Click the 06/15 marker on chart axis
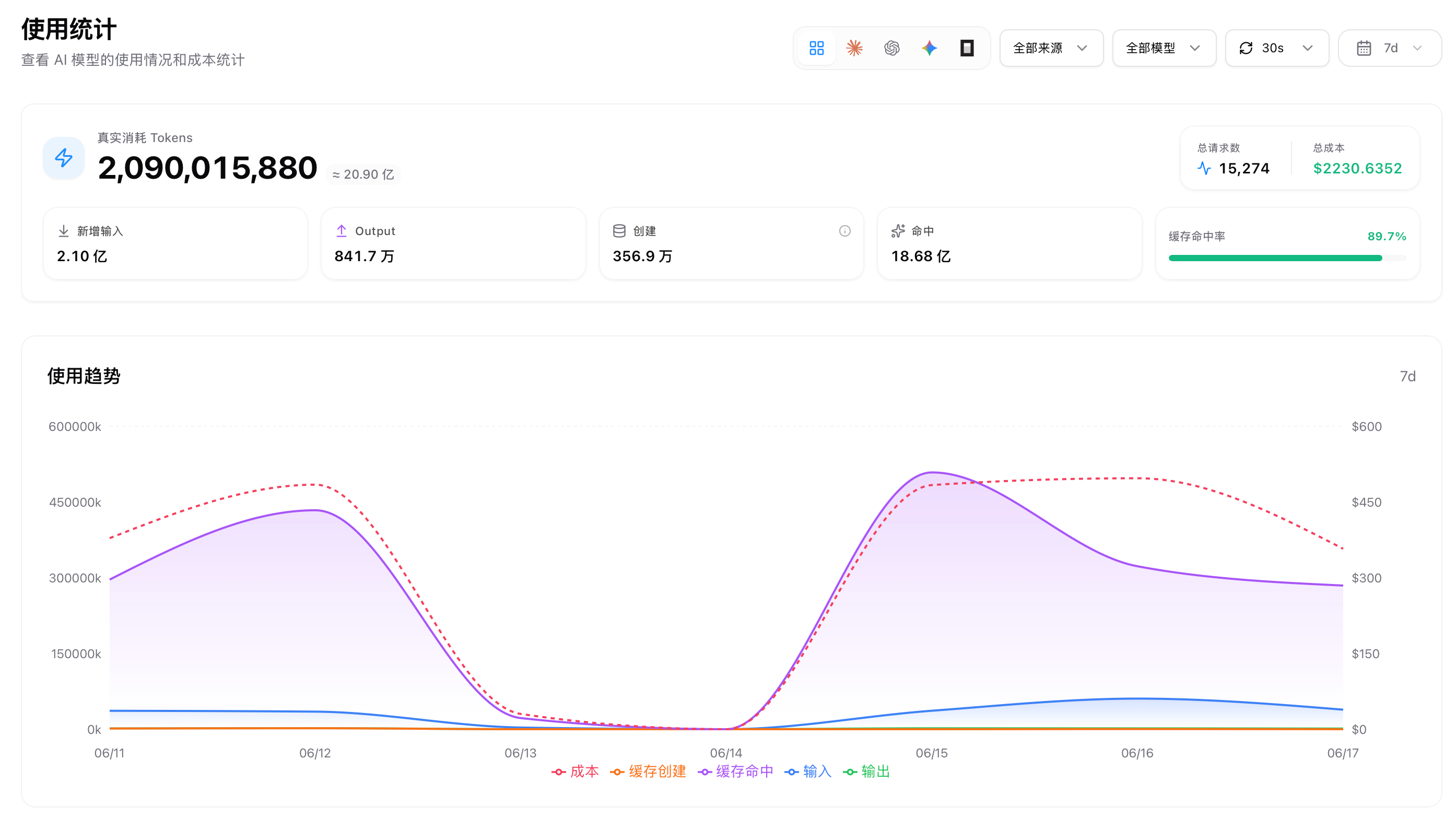The height and width of the screenshot is (818, 1456). coord(932,752)
